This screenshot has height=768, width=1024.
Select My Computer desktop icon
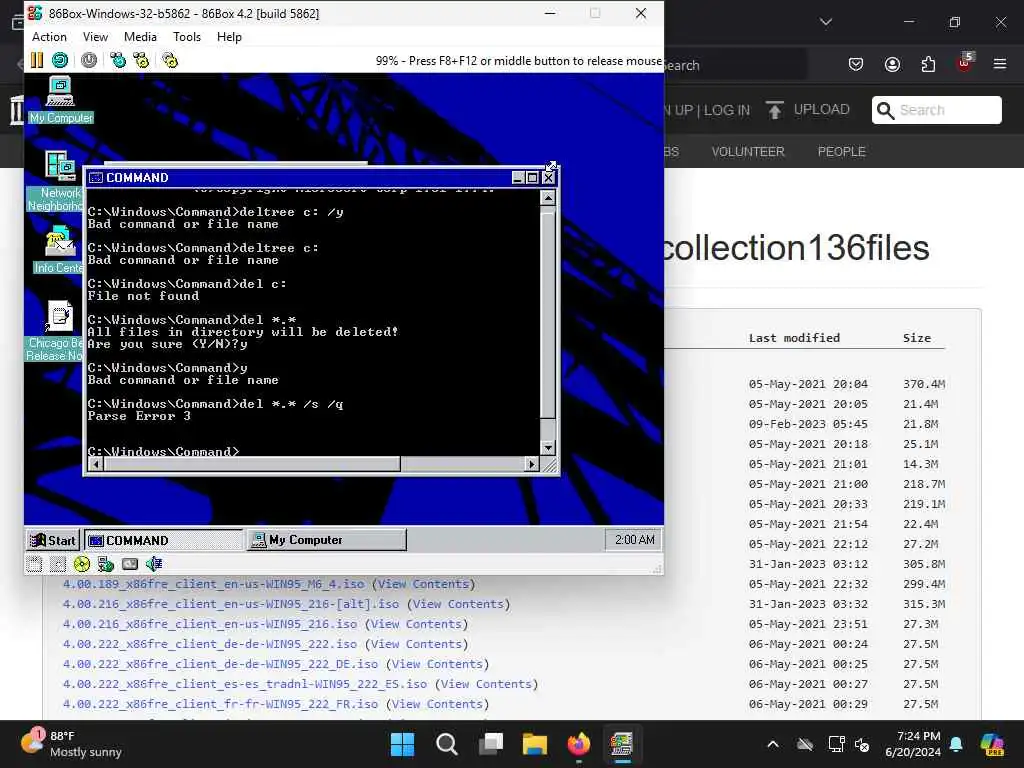pos(60,100)
